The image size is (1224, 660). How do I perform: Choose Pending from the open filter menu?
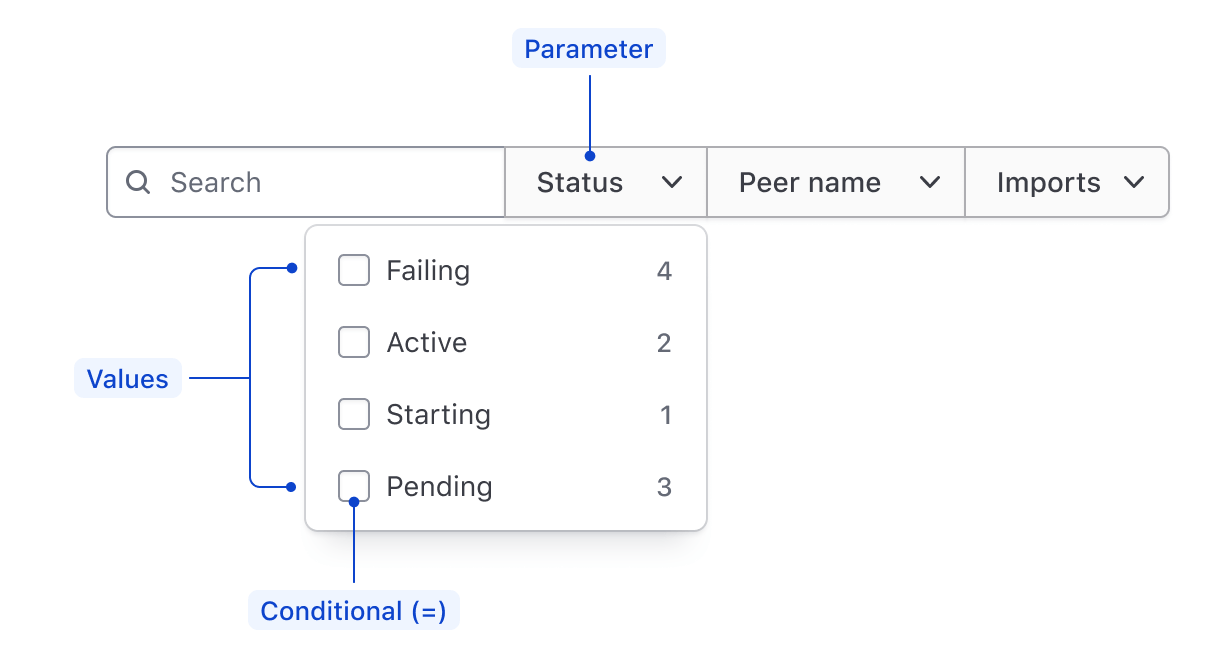click(438, 486)
